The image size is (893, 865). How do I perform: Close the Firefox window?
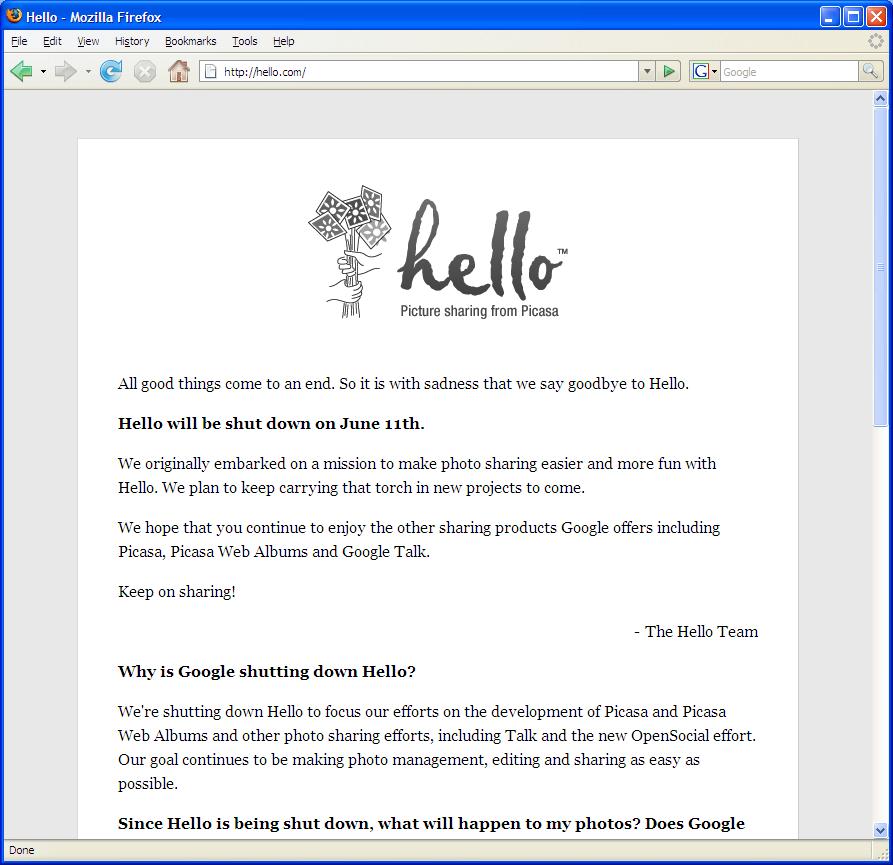point(876,17)
